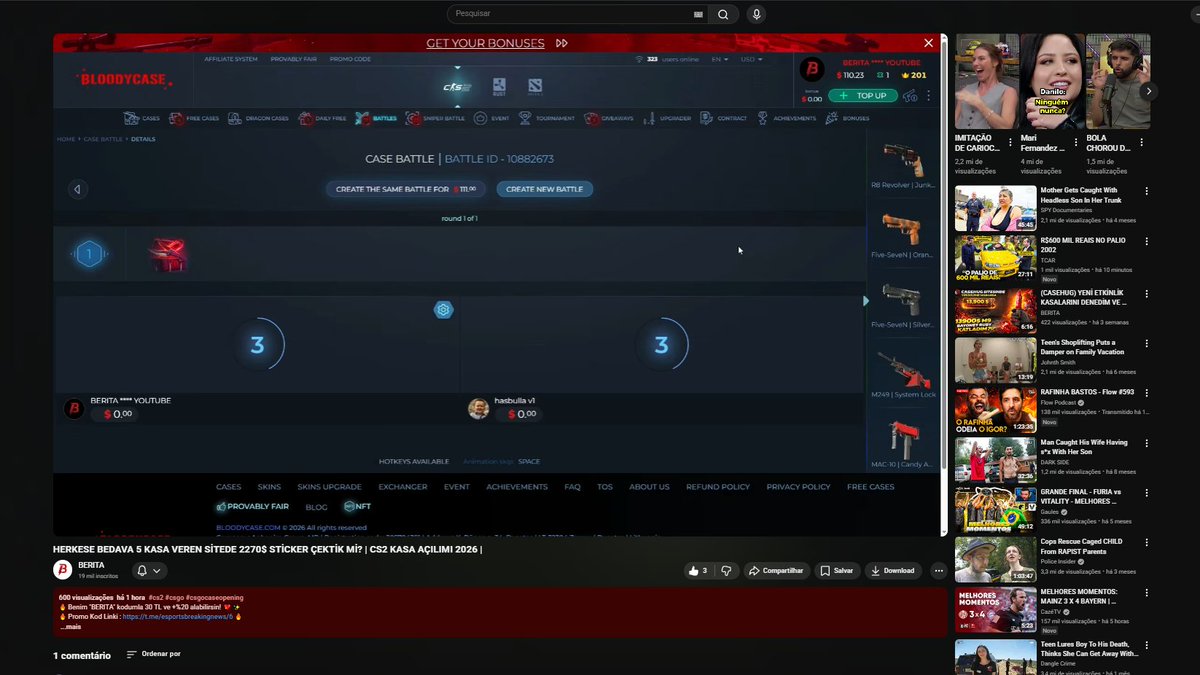
Task: Open the Upgrader nav tab
Action: [667, 118]
